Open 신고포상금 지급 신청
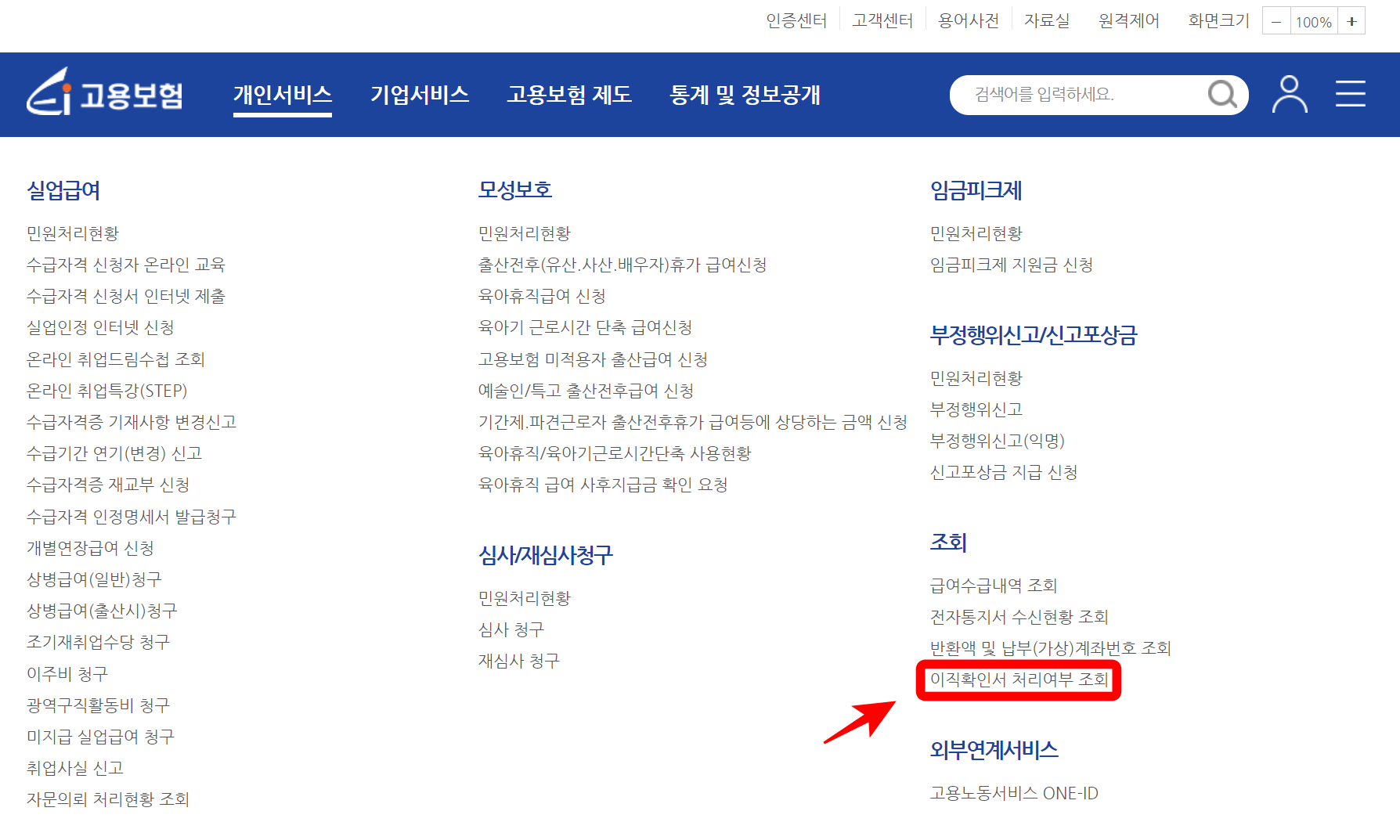The image size is (1400, 840). 1004,472
